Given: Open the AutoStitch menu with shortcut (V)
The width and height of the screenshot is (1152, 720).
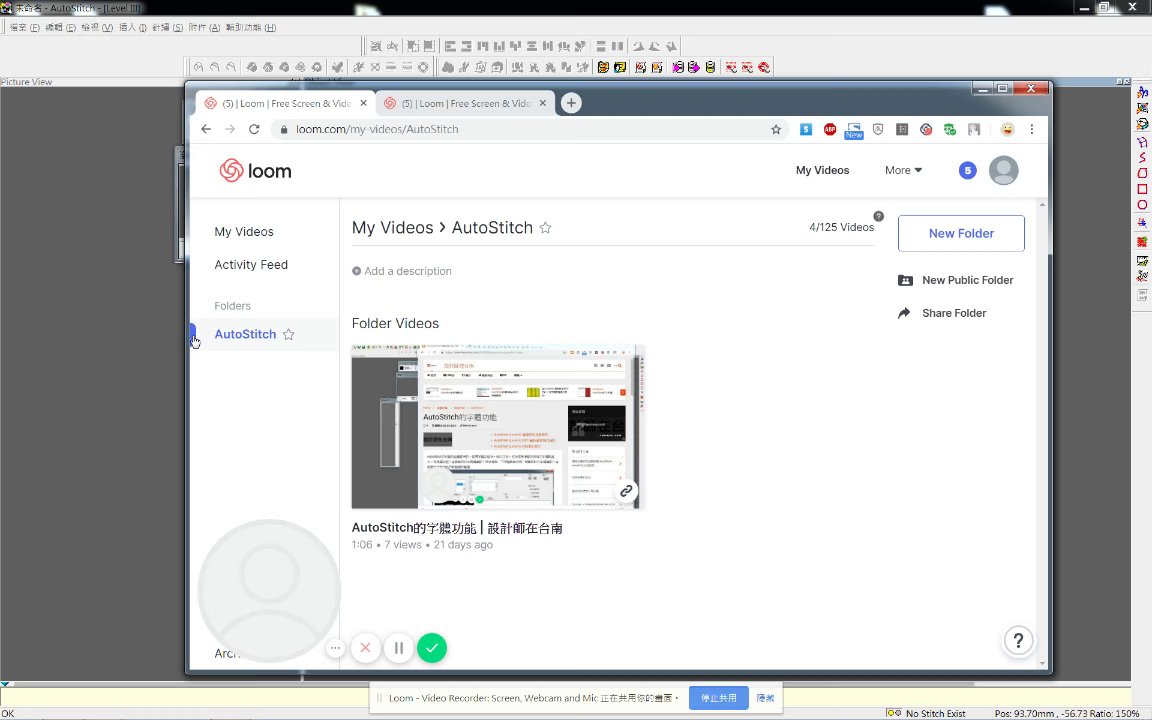Looking at the screenshot, I should 97,27.
